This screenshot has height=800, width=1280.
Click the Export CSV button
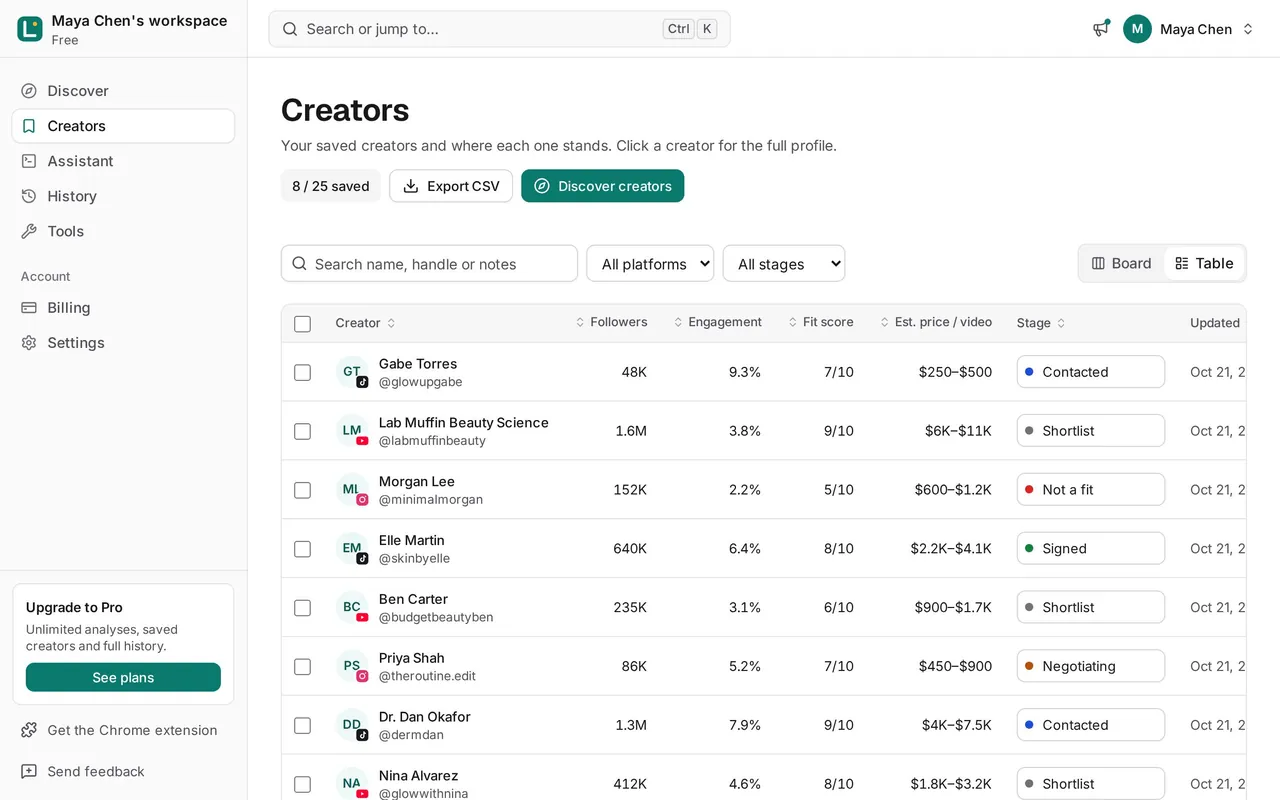click(x=451, y=186)
